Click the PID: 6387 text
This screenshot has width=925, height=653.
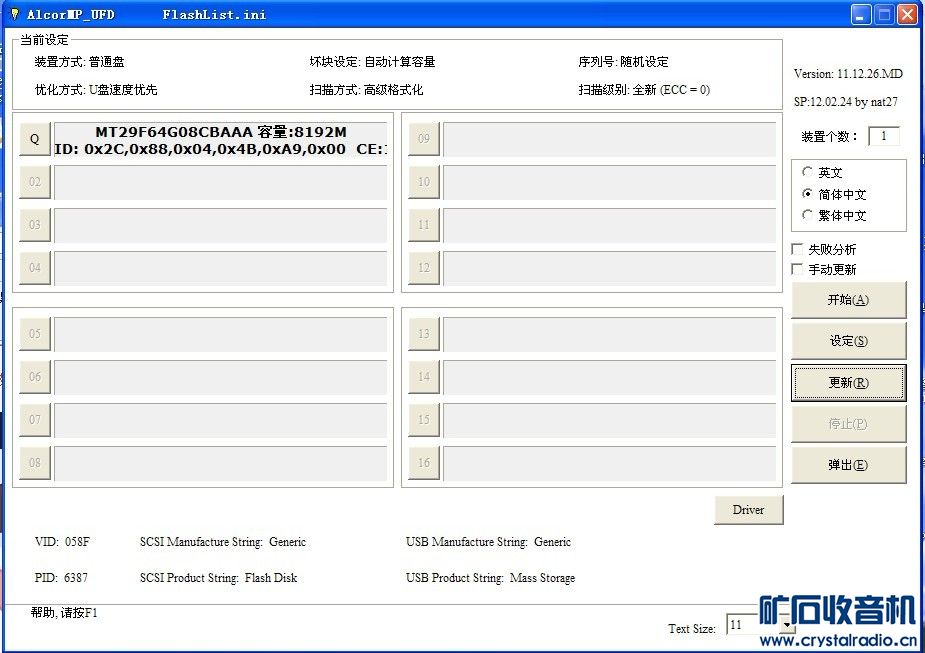tap(61, 577)
